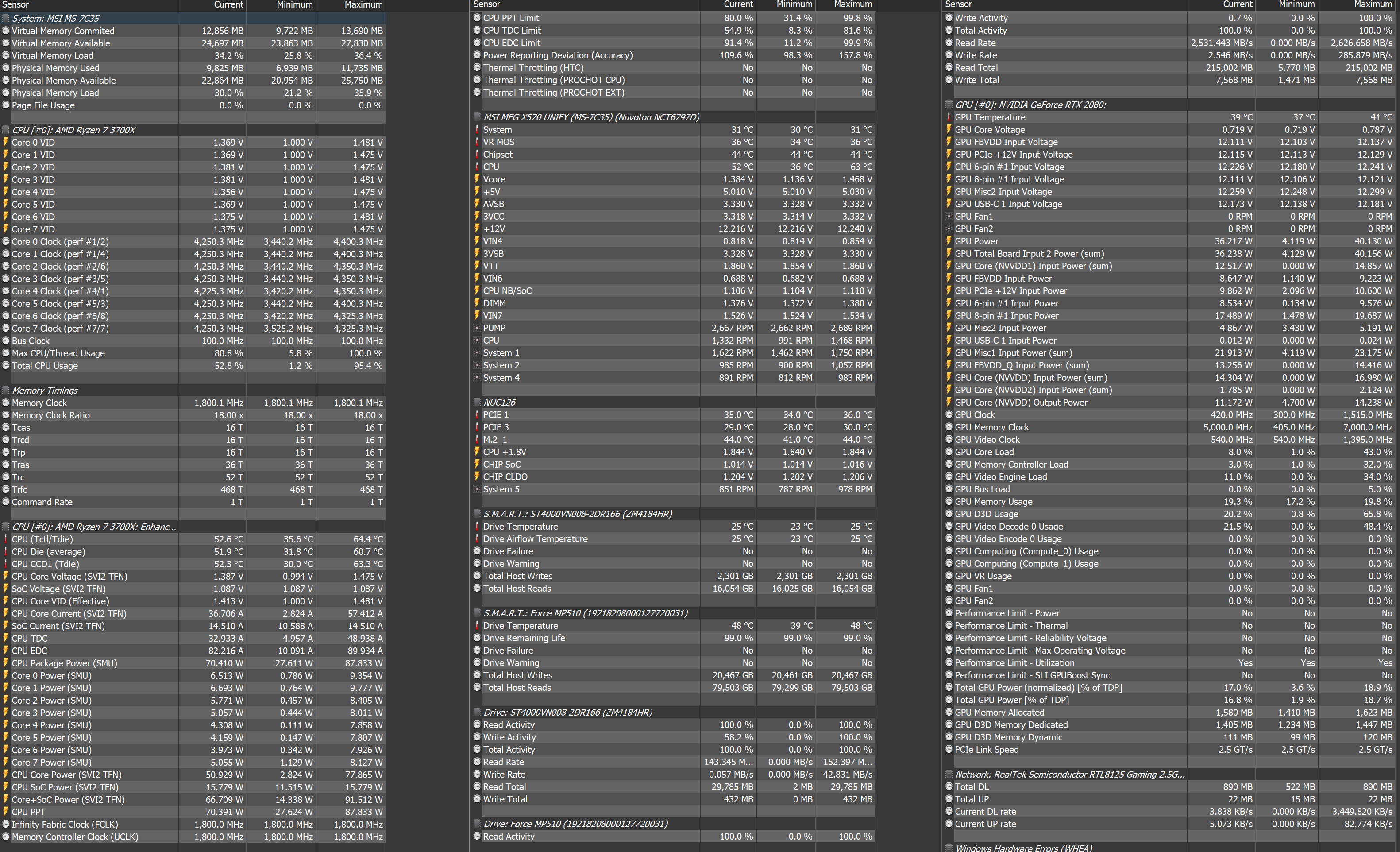Click circle icon next to Total CPU Usage
The width and height of the screenshot is (1400, 852).
click(6, 365)
